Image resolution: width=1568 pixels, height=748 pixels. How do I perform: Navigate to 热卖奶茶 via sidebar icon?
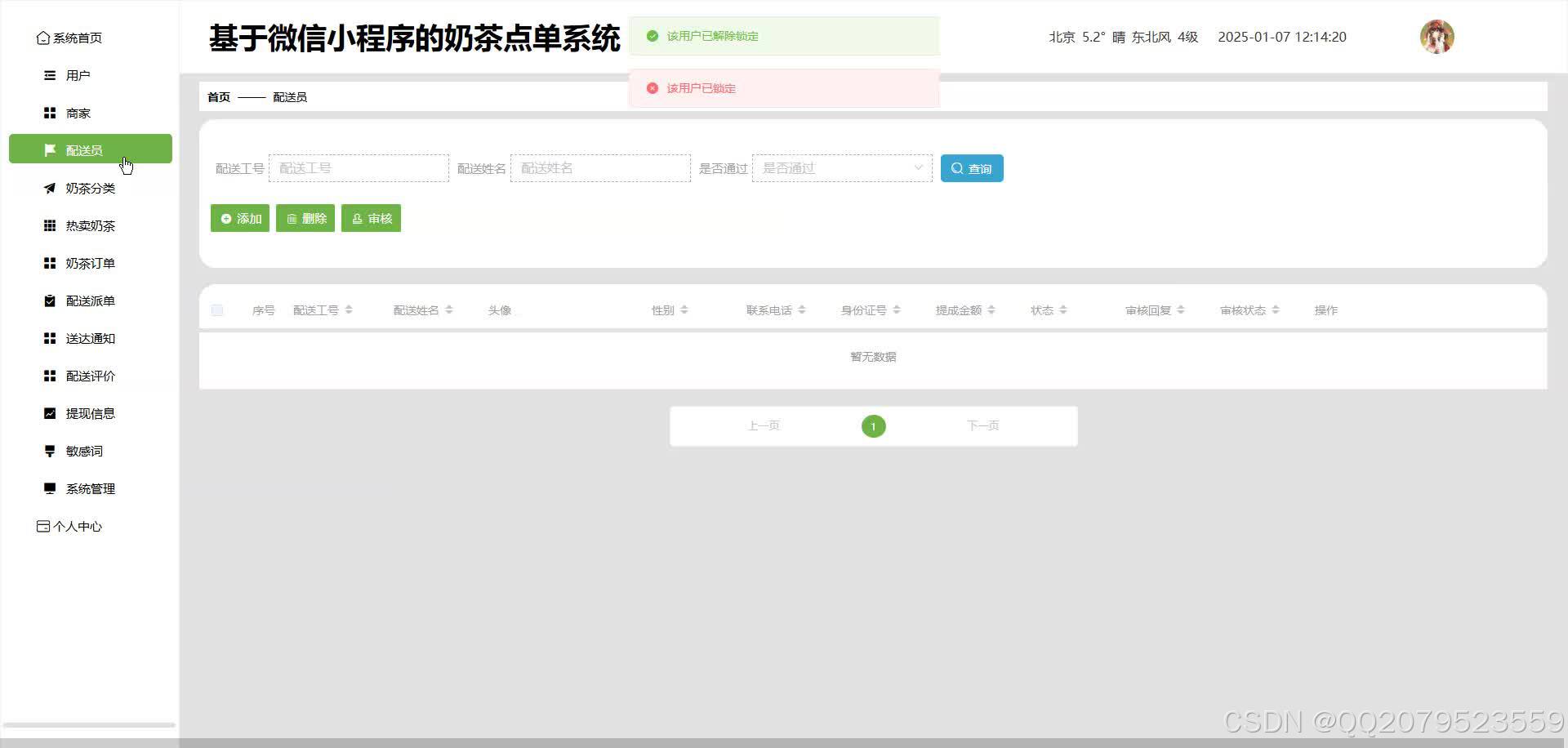(x=90, y=225)
